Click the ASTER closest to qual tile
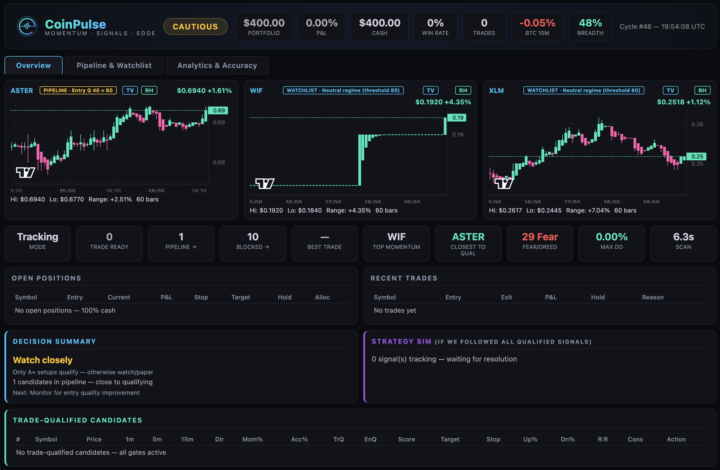Image resolution: width=720 pixels, height=470 pixels. pos(468,243)
